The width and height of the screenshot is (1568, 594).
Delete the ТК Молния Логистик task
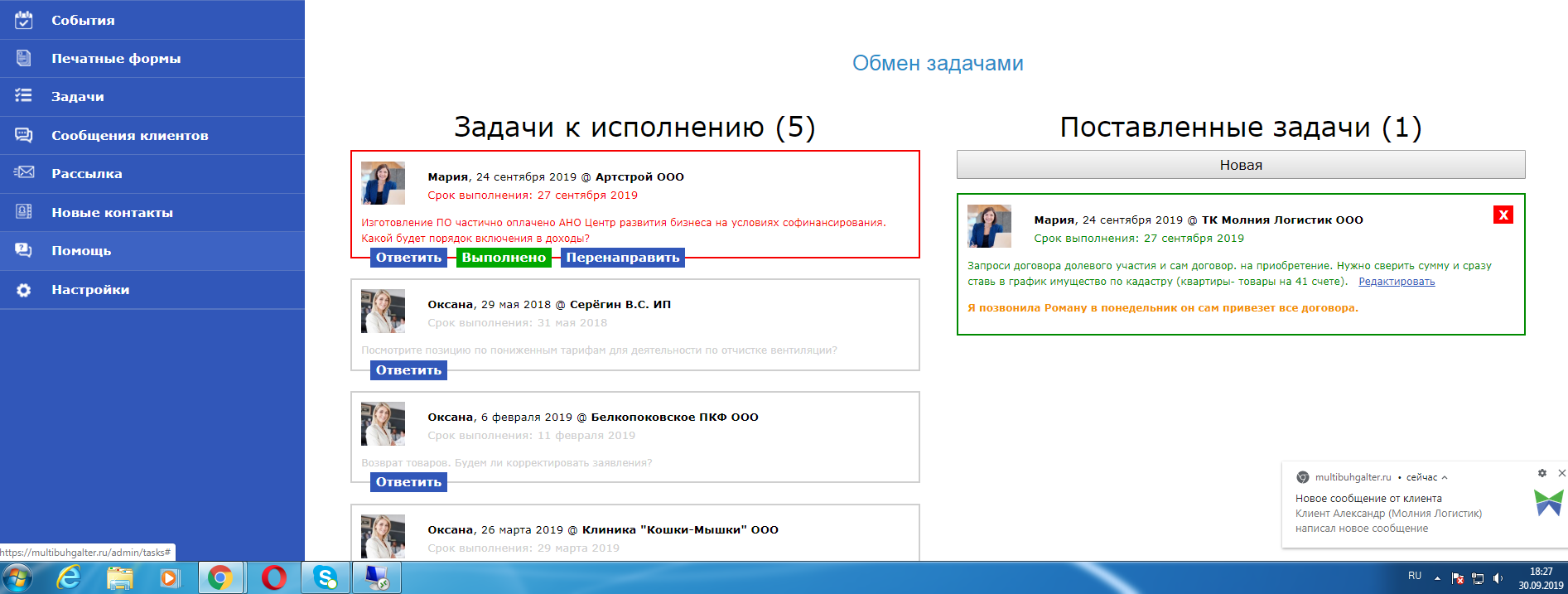[1503, 215]
